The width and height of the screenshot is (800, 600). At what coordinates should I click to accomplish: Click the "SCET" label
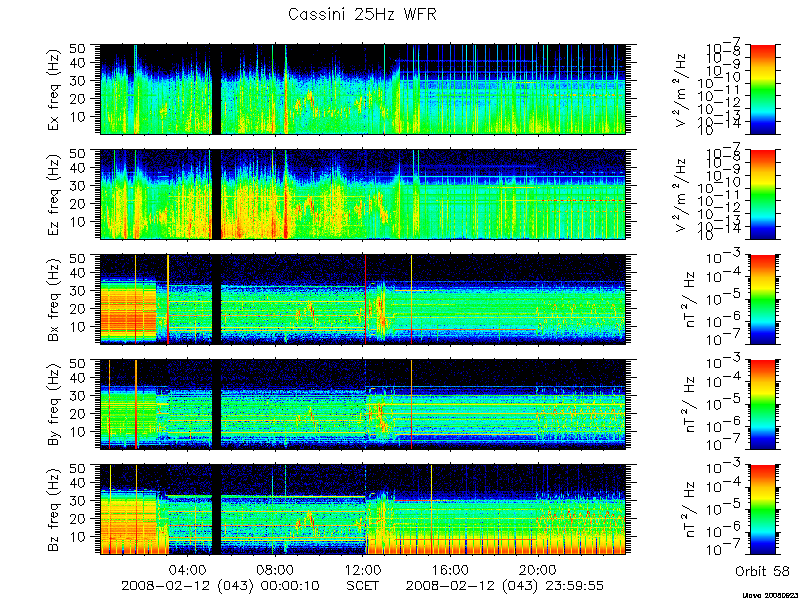coord(363,586)
